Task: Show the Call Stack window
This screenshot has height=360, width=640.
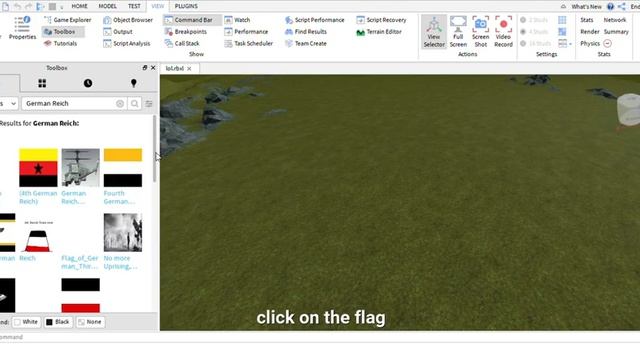Action: click(182, 43)
